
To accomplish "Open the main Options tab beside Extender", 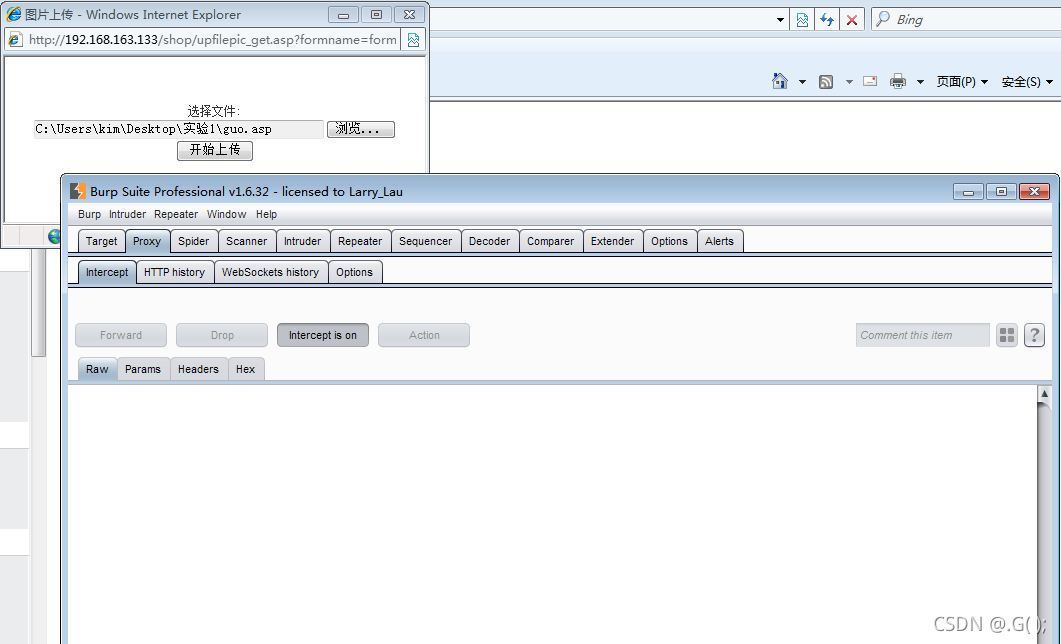I will (669, 241).
